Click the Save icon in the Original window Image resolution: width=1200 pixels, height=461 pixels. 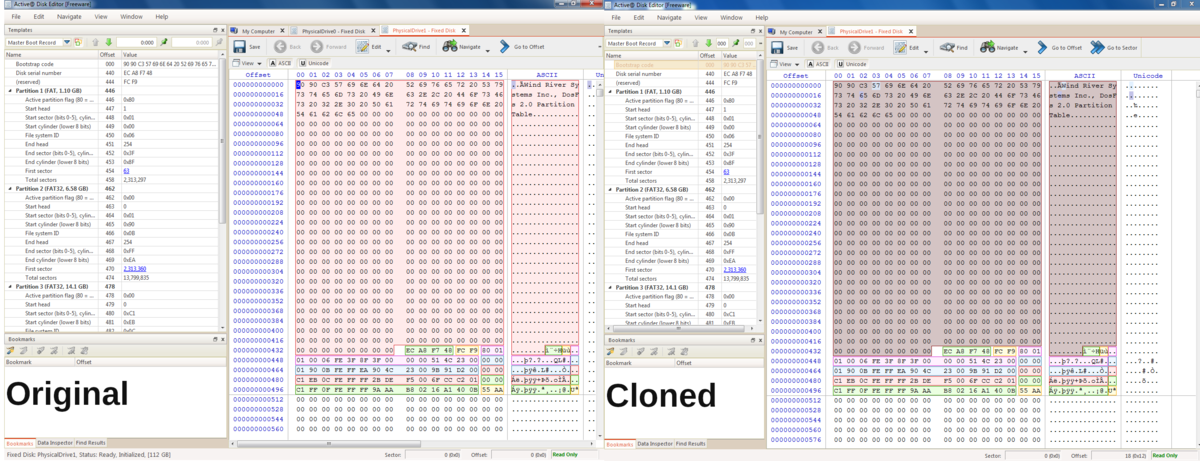tap(239, 47)
